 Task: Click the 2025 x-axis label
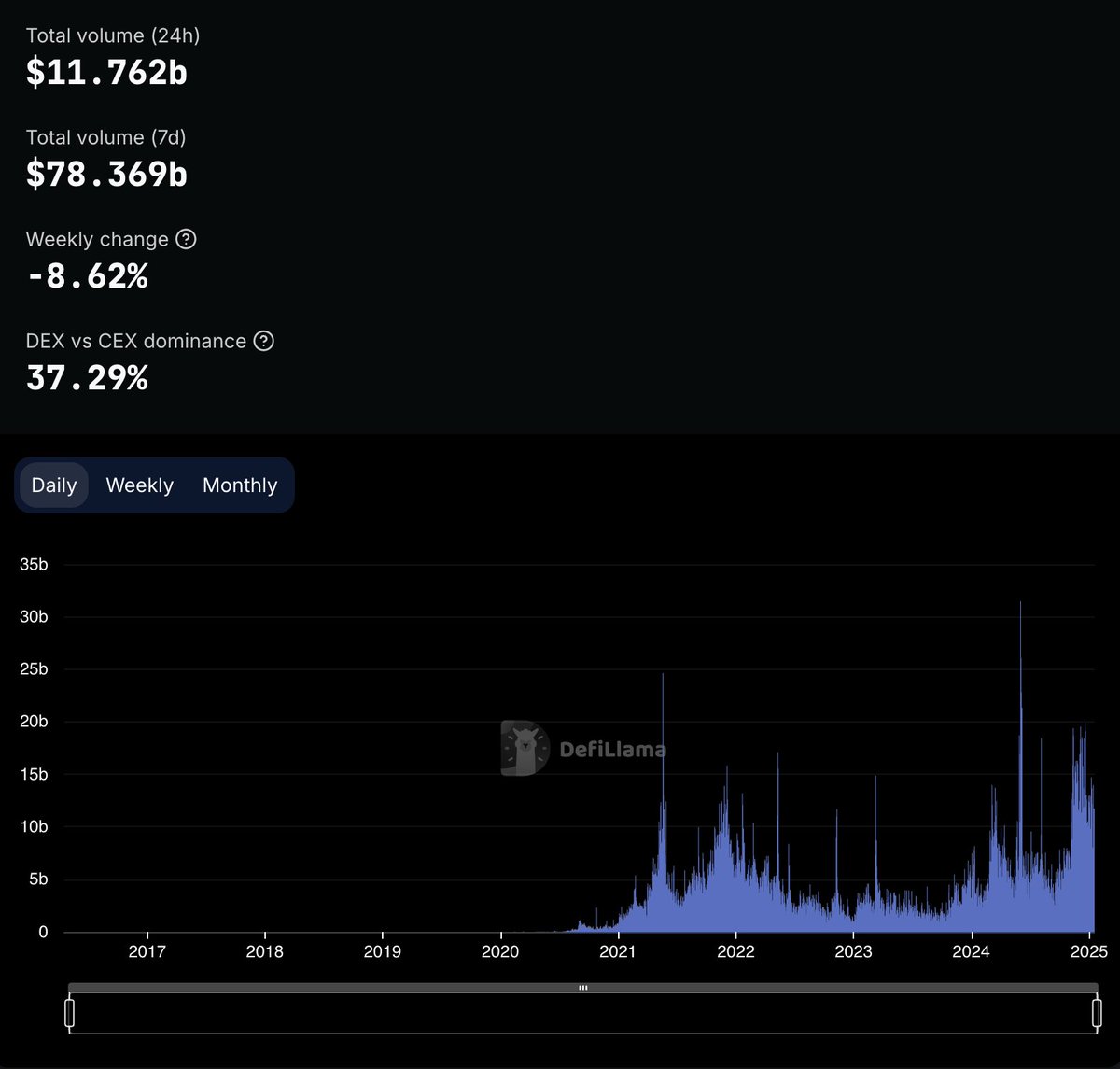tap(1088, 951)
